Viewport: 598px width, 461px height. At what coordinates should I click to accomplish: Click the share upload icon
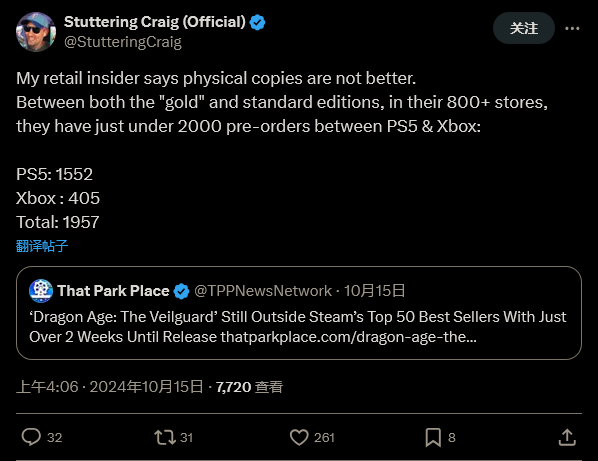click(567, 437)
